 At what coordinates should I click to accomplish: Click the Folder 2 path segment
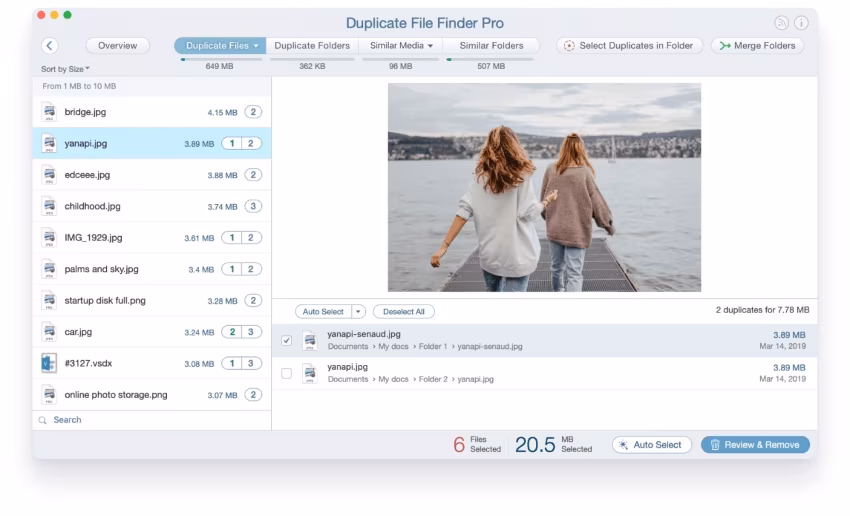coord(433,379)
